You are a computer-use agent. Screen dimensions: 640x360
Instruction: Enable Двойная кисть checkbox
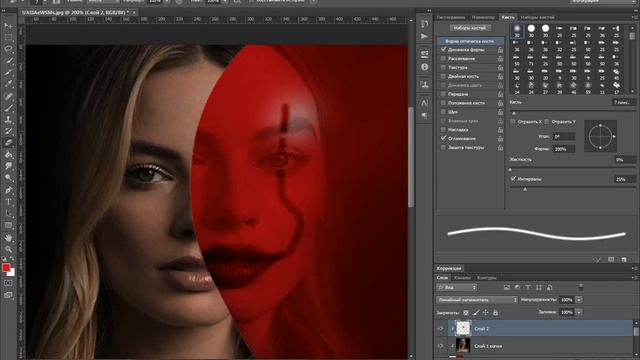443,76
